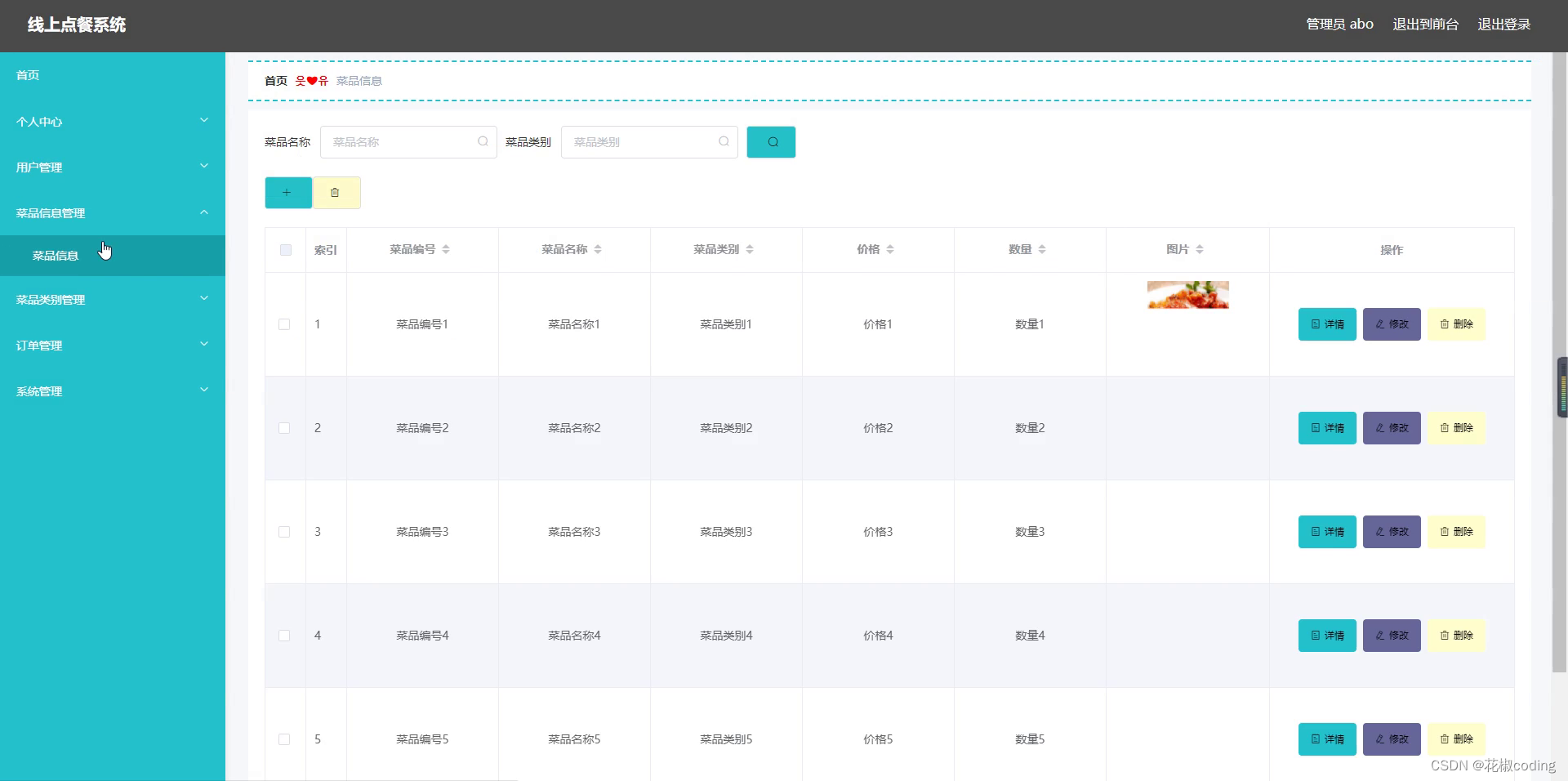
Task: Click the 操作 column header
Action: point(1392,250)
